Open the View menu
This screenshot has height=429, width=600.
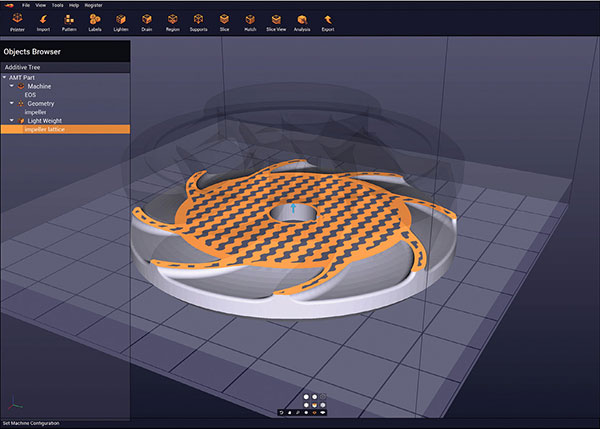(x=40, y=5)
